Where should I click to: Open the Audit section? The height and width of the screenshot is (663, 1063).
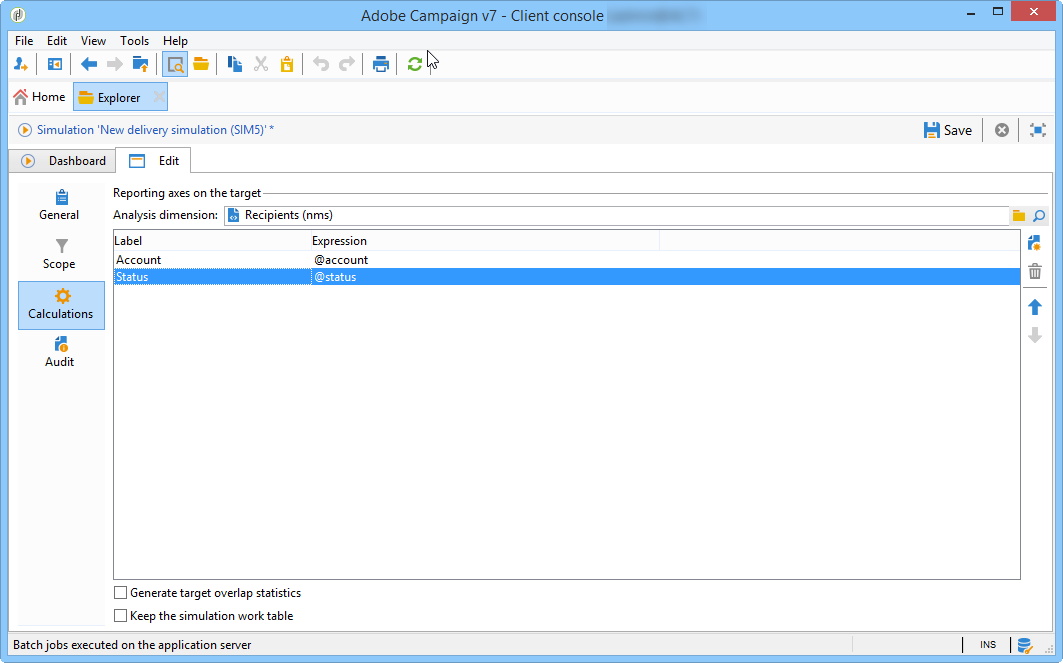point(59,353)
